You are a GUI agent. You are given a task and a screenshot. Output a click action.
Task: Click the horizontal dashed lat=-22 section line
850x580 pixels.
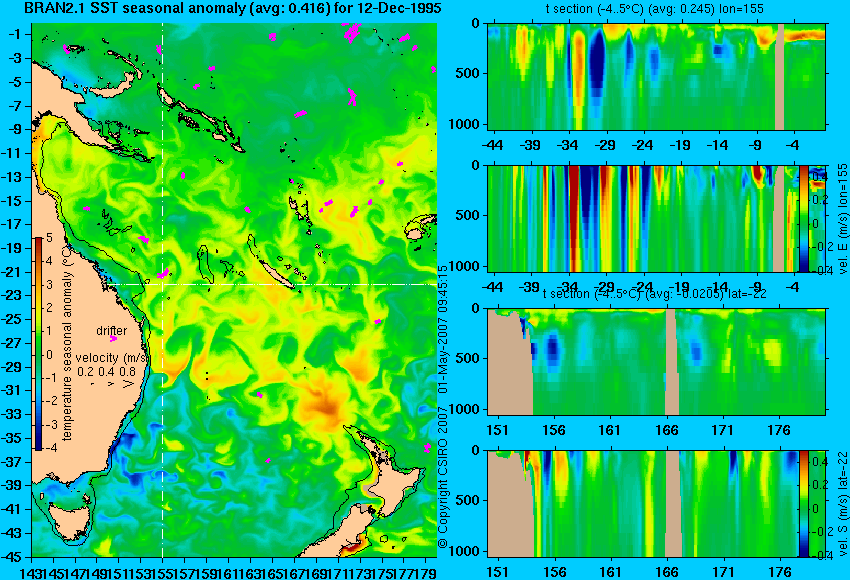point(271,285)
